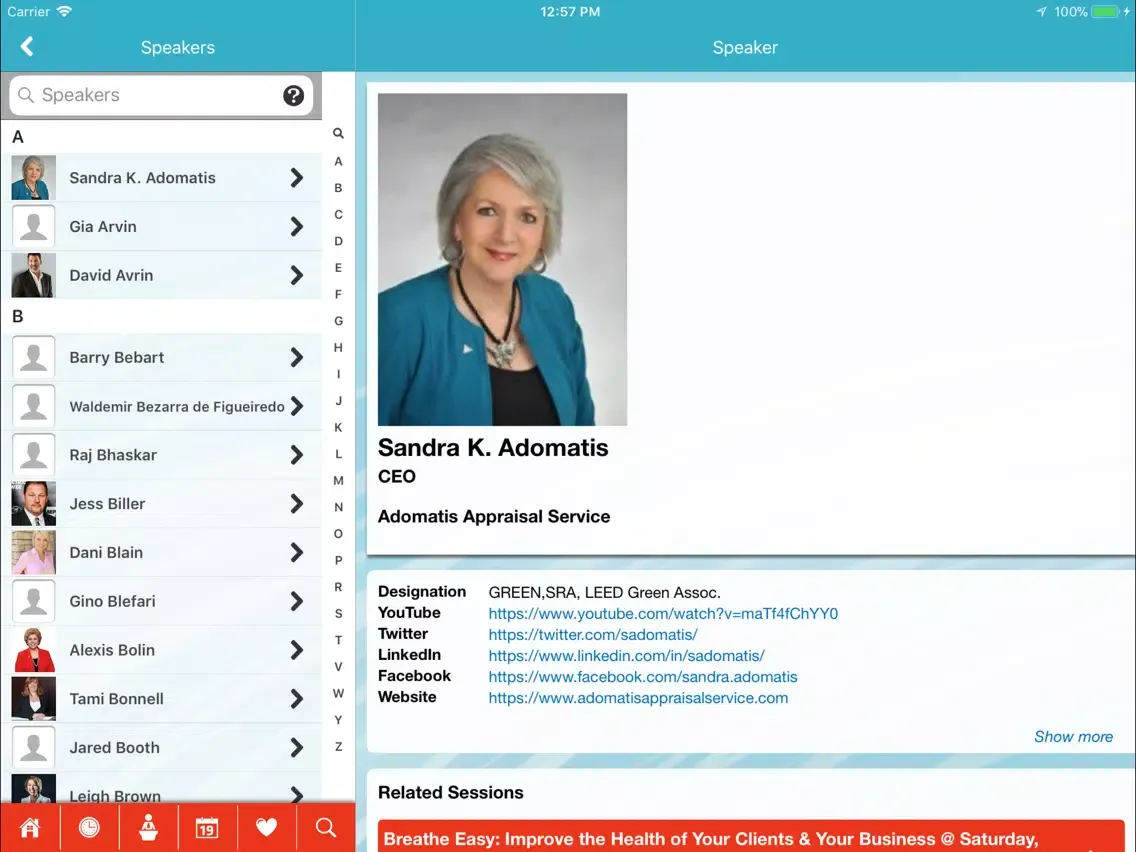Tap David Avrin's photo thumbnail
Screen dimensions: 1136x852
(33, 275)
